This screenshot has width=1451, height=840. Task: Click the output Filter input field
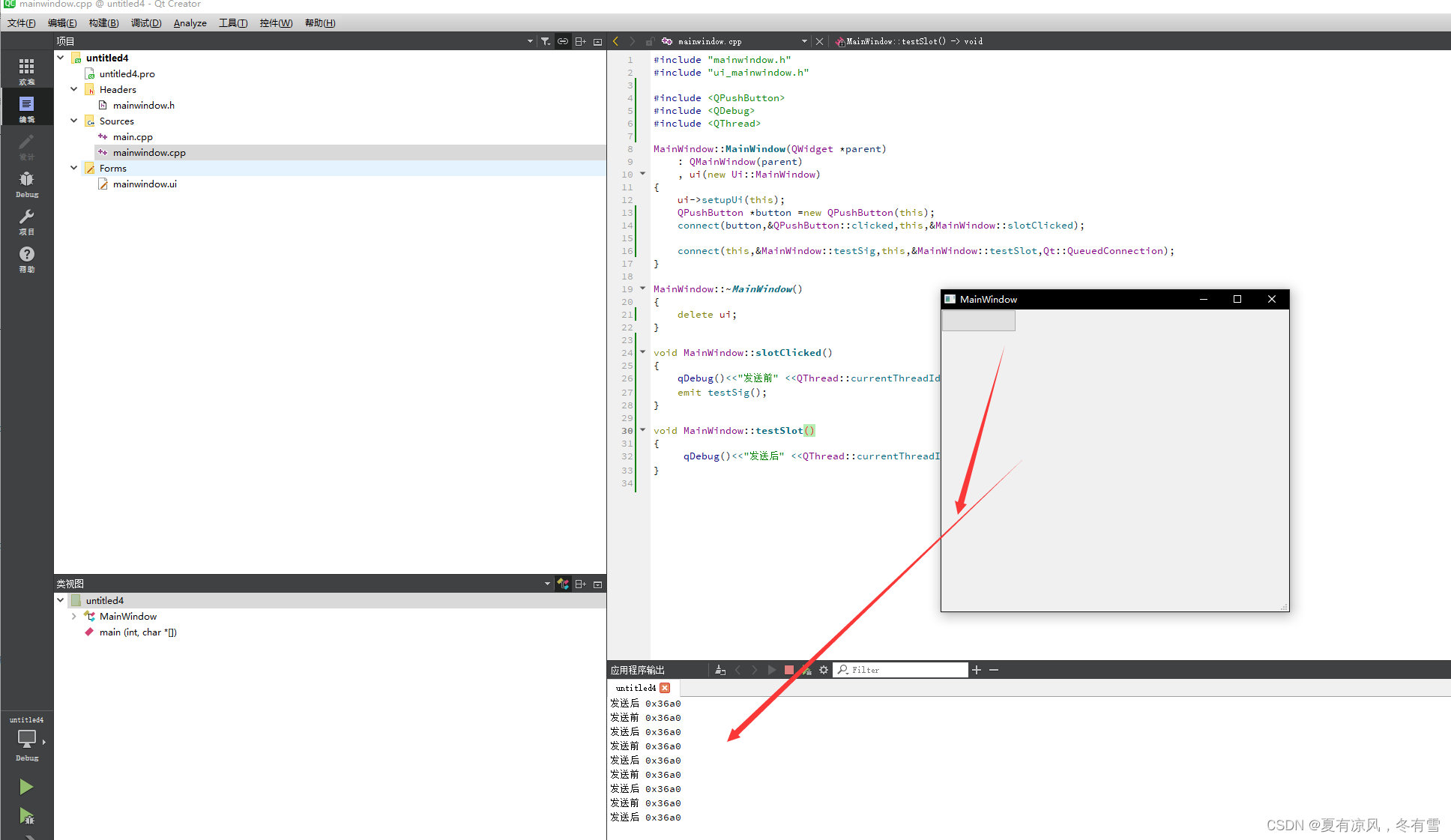coord(902,670)
